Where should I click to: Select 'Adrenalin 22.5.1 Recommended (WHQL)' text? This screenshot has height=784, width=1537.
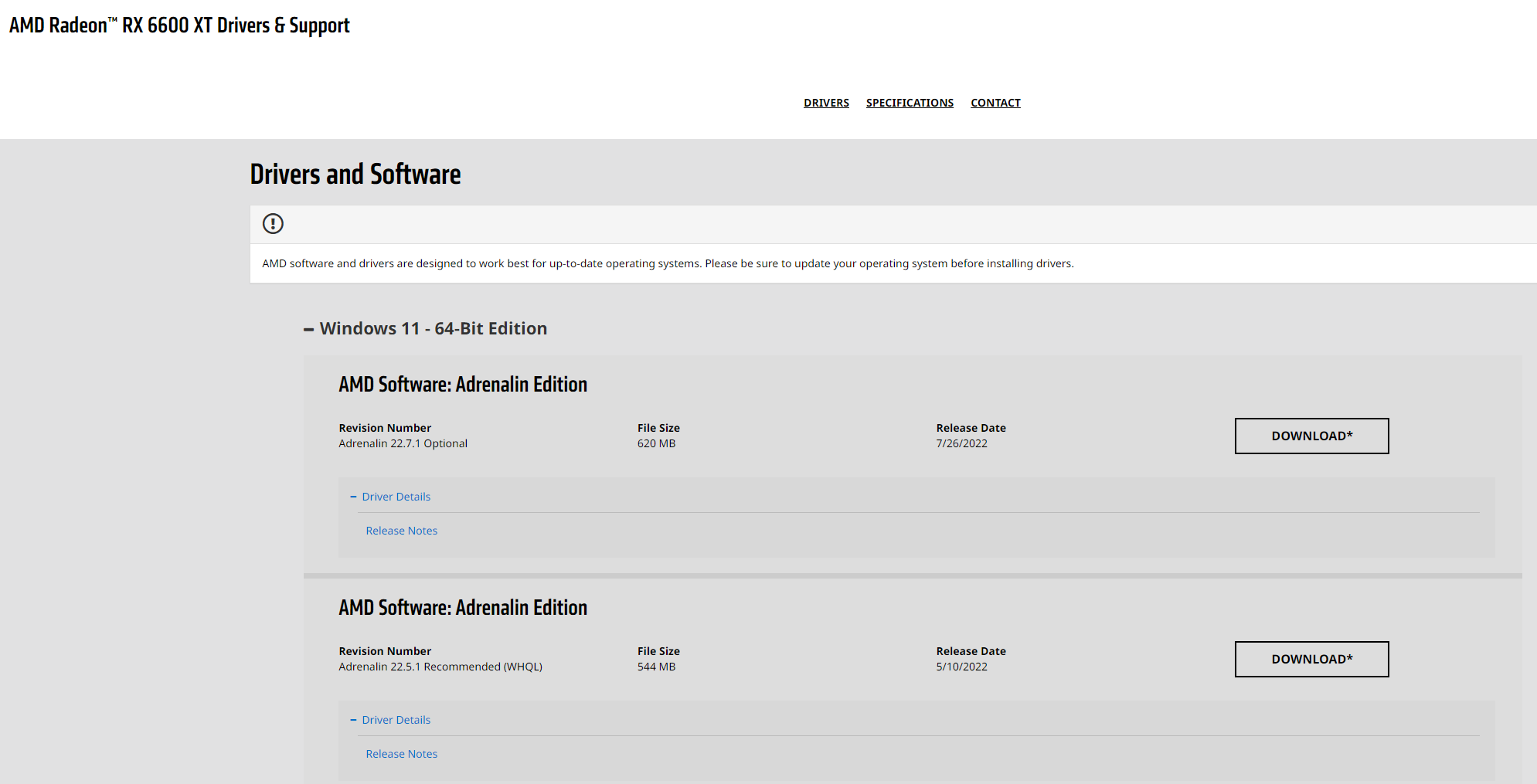pyautogui.click(x=440, y=667)
